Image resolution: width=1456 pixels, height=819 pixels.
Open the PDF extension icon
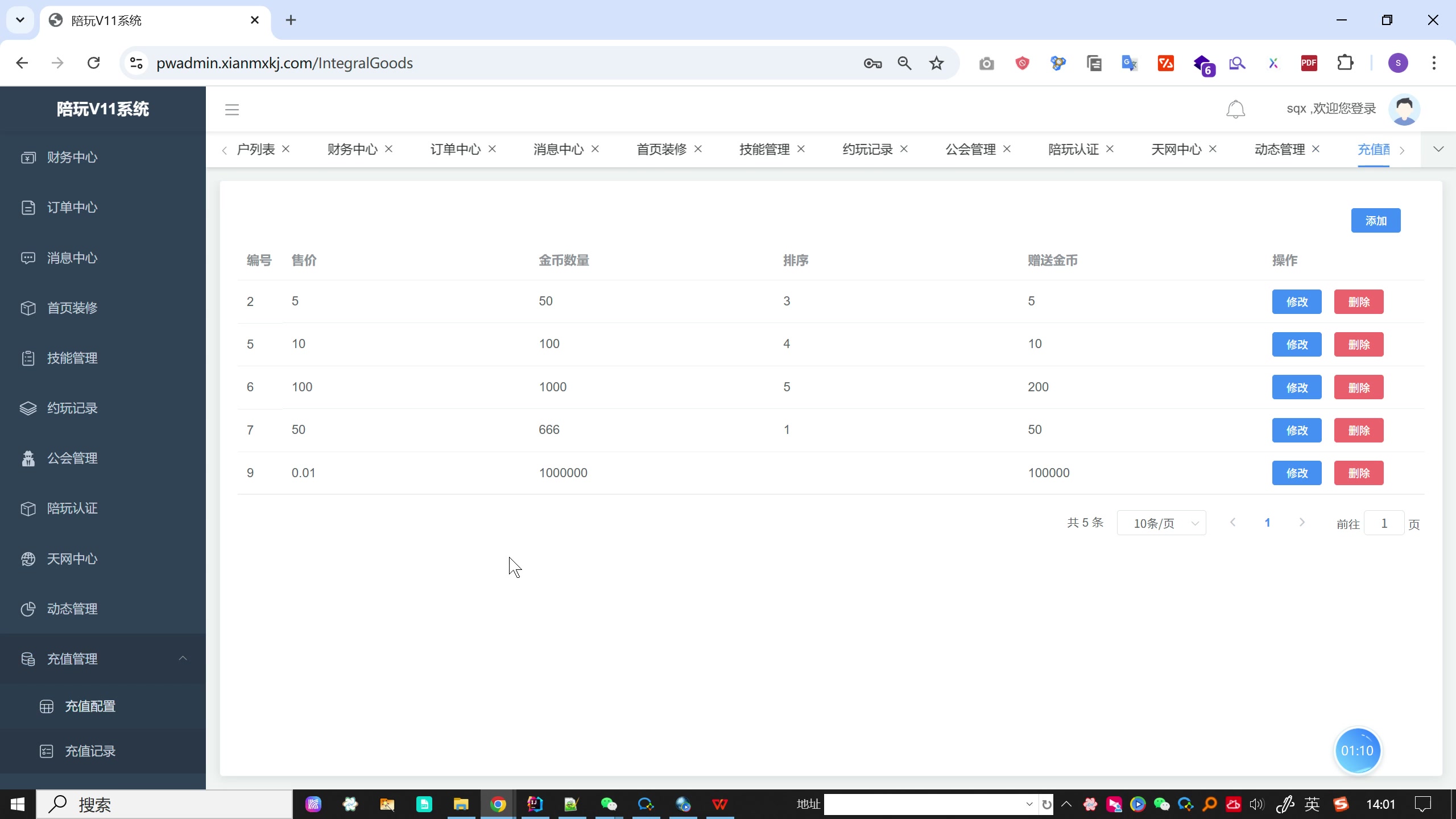click(1309, 63)
